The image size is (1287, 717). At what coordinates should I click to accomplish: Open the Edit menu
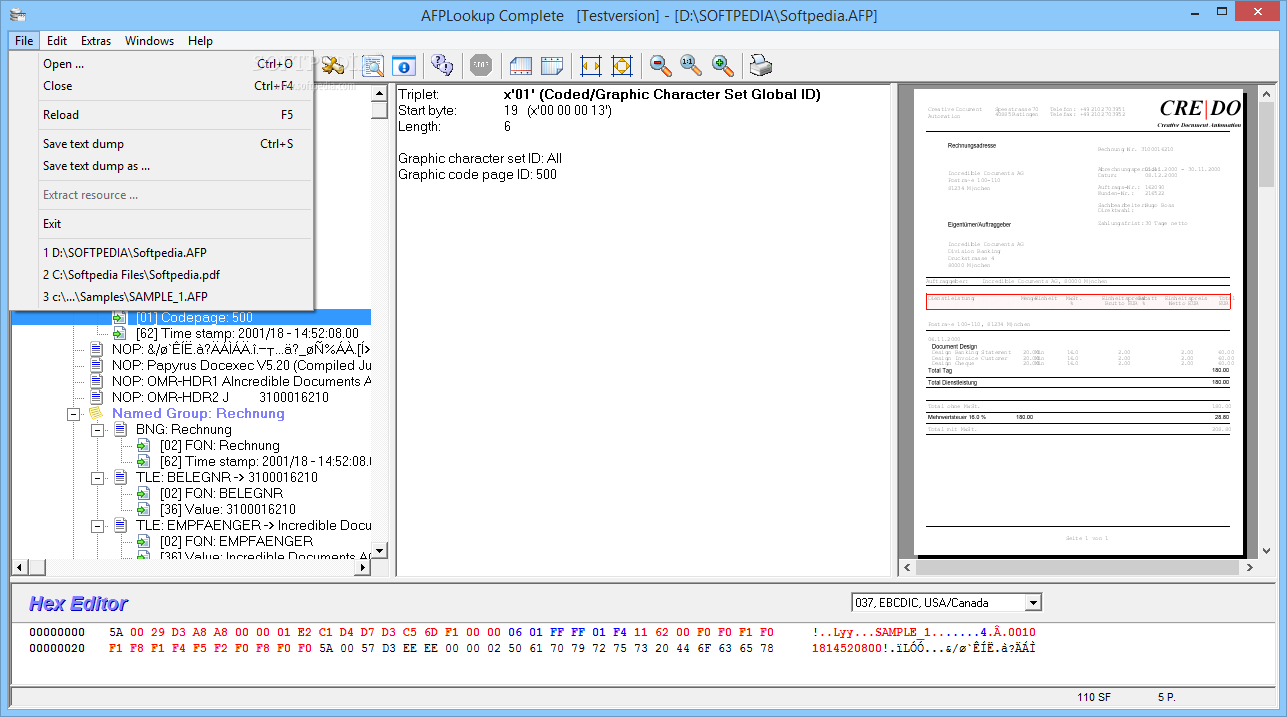click(x=57, y=41)
